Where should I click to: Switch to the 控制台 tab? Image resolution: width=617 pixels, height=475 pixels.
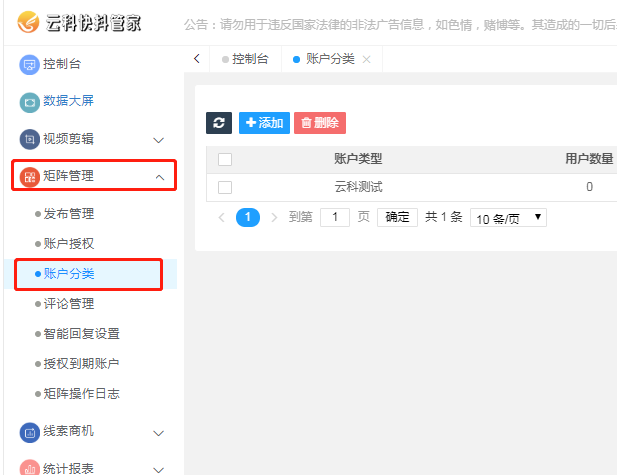pyautogui.click(x=249, y=59)
